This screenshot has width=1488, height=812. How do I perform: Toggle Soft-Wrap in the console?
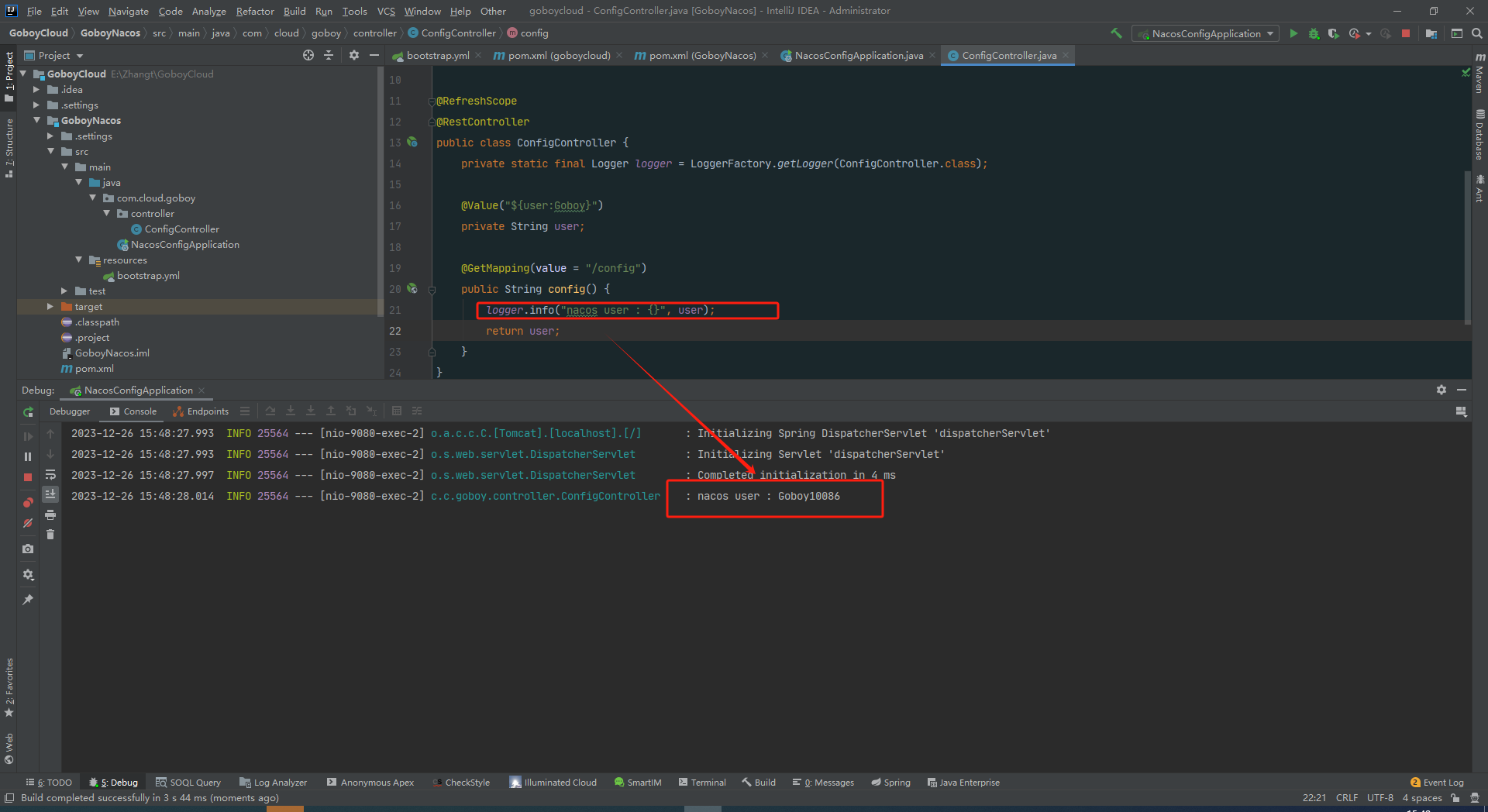(50, 474)
